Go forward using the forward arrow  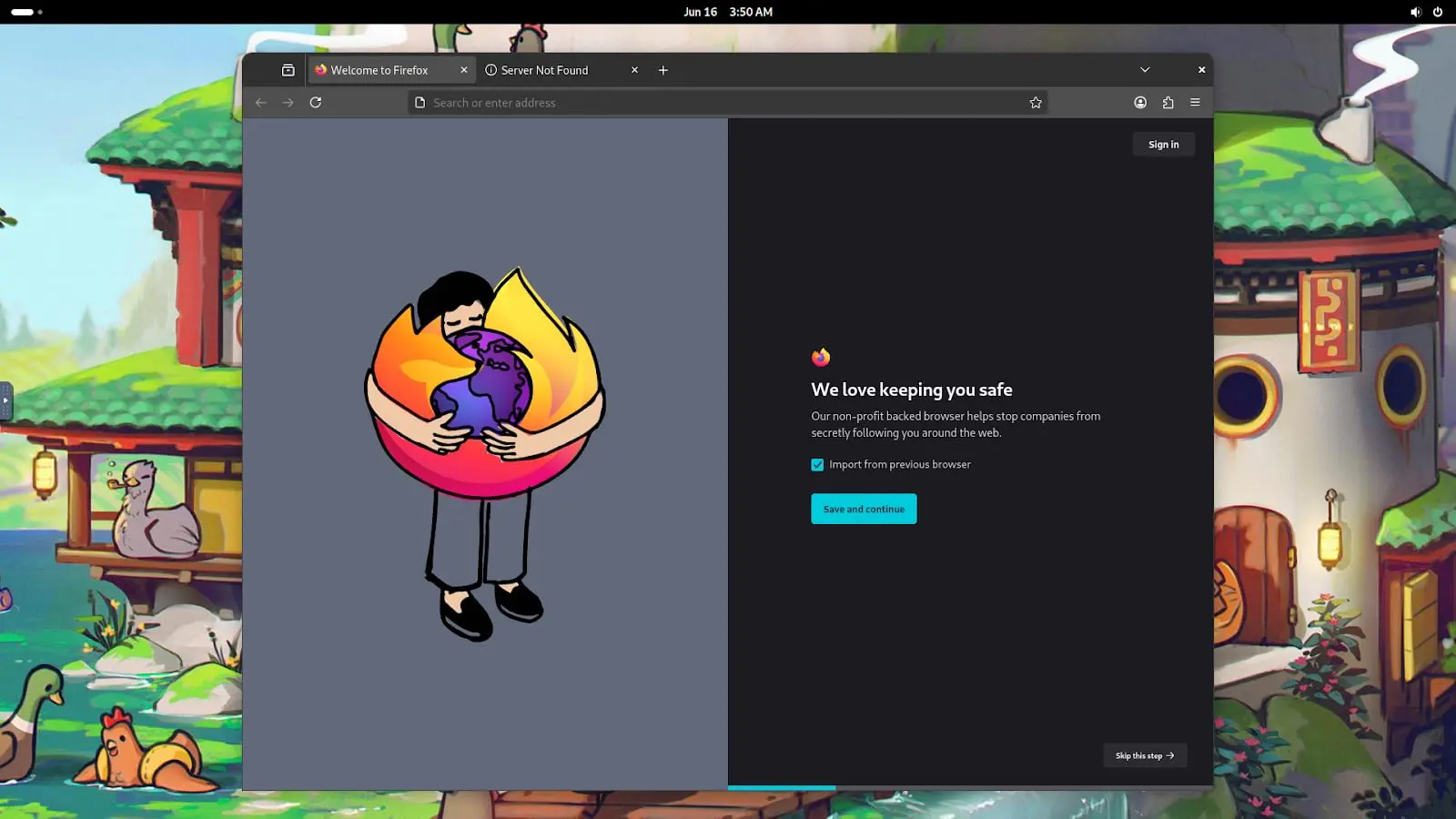pos(288,103)
